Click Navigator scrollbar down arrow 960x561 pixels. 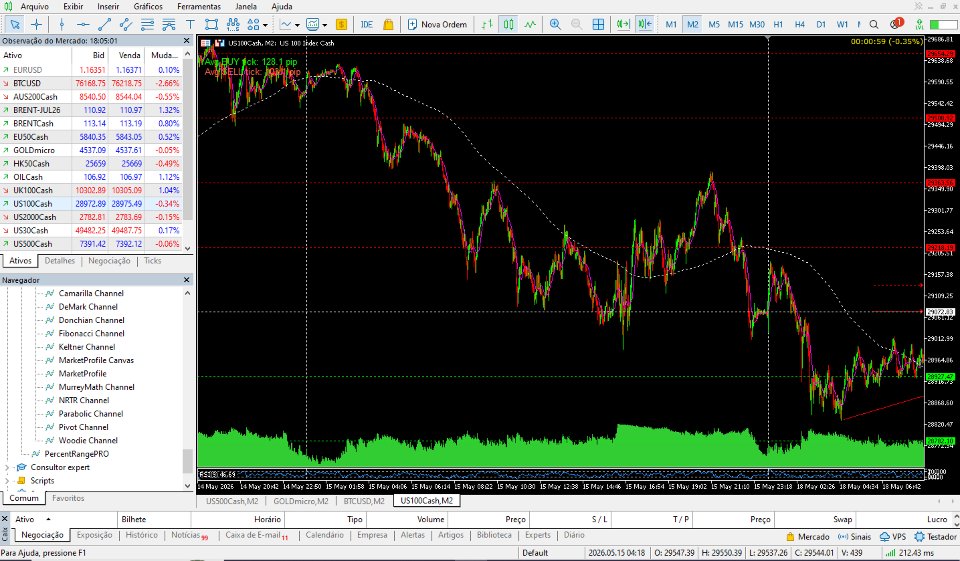(187, 485)
